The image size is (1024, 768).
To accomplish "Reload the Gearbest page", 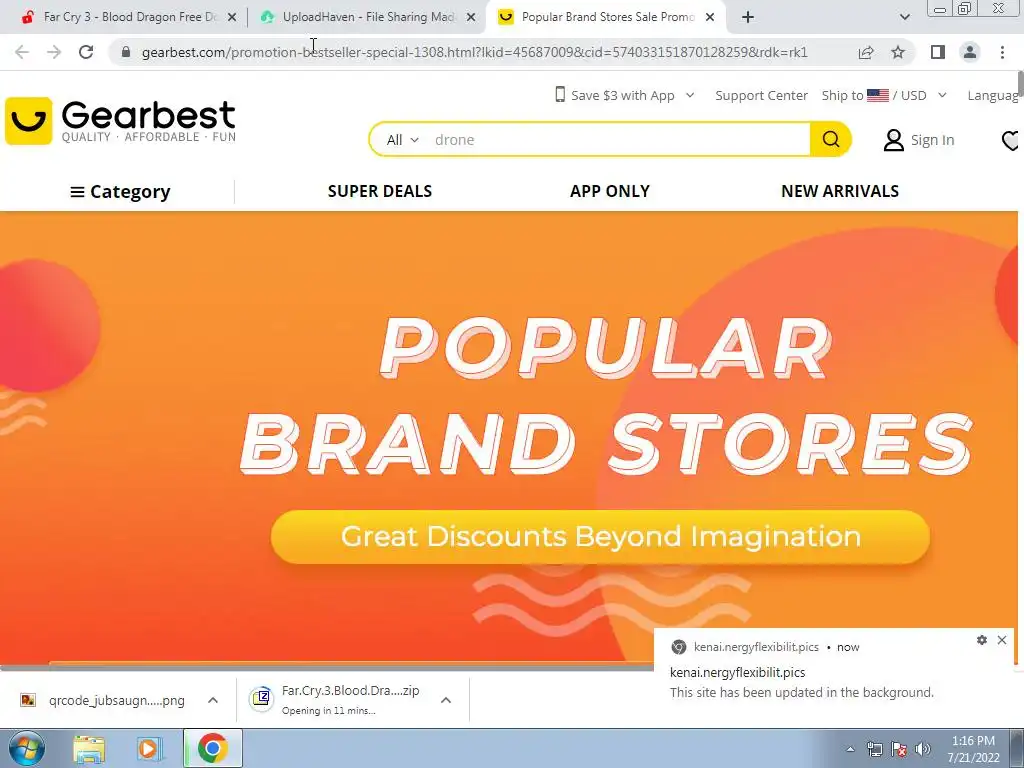I will click(86, 52).
